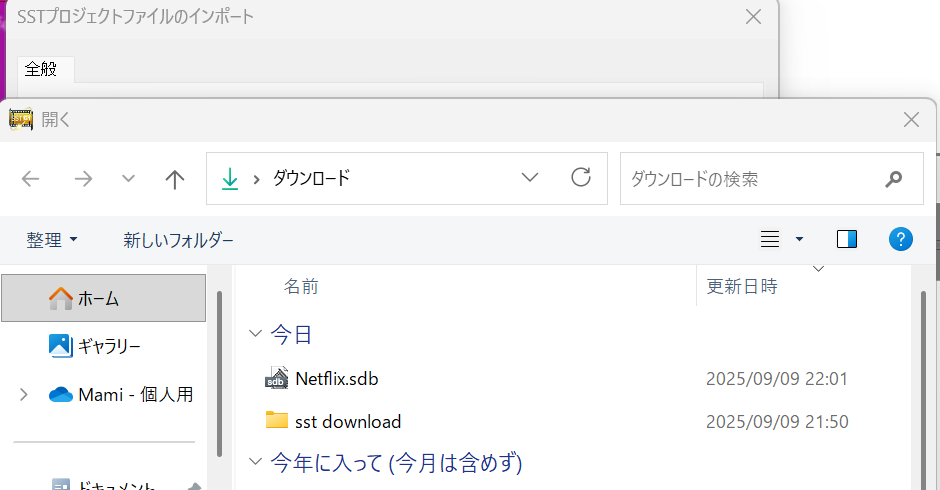Click the forward navigation arrow
Image resolution: width=940 pixels, height=490 pixels.
(83, 179)
